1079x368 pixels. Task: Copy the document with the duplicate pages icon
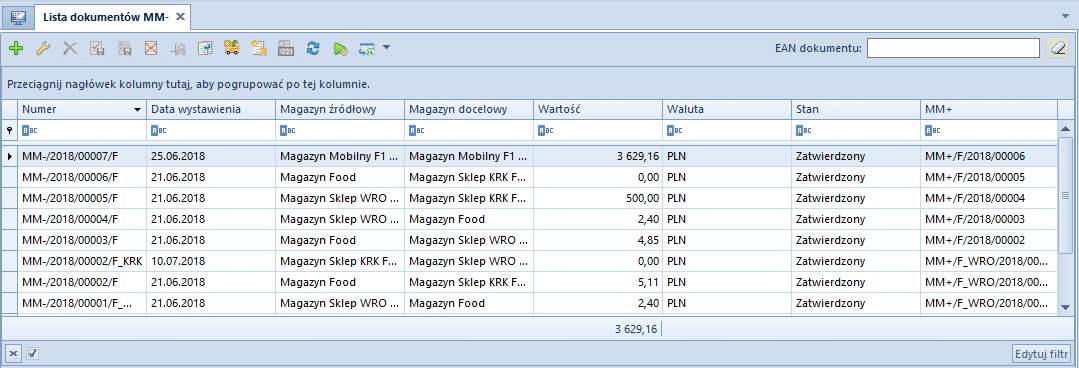coord(205,48)
